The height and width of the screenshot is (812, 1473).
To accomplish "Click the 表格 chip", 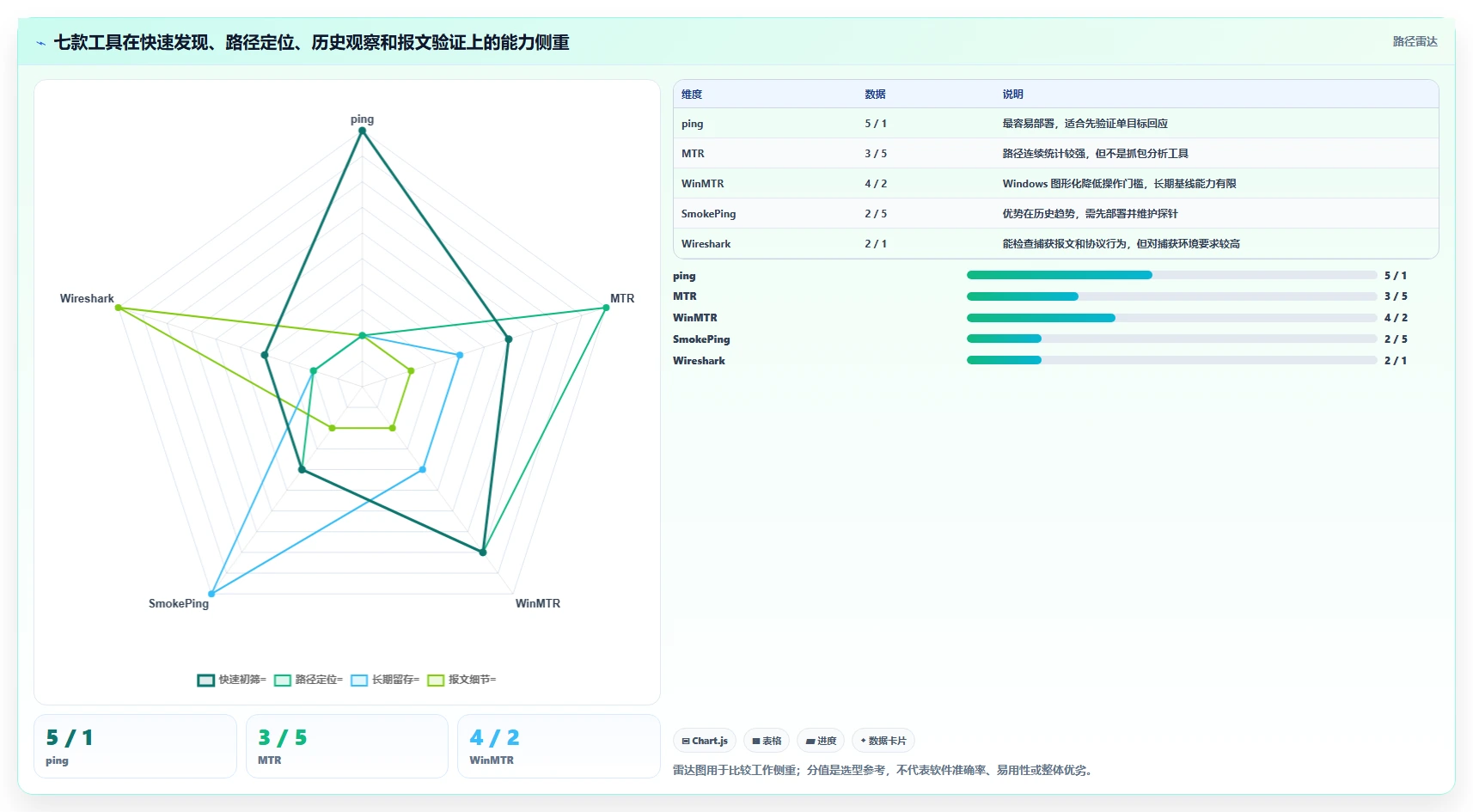I will (767, 741).
